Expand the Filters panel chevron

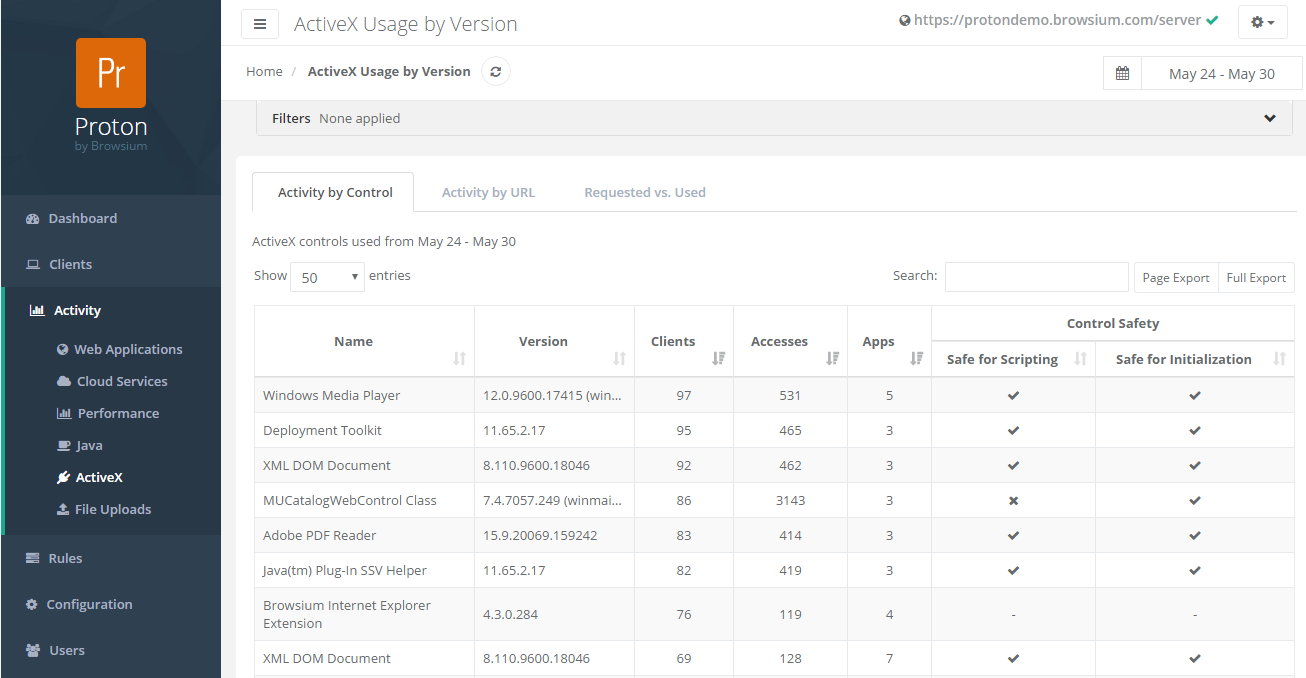tap(1270, 118)
